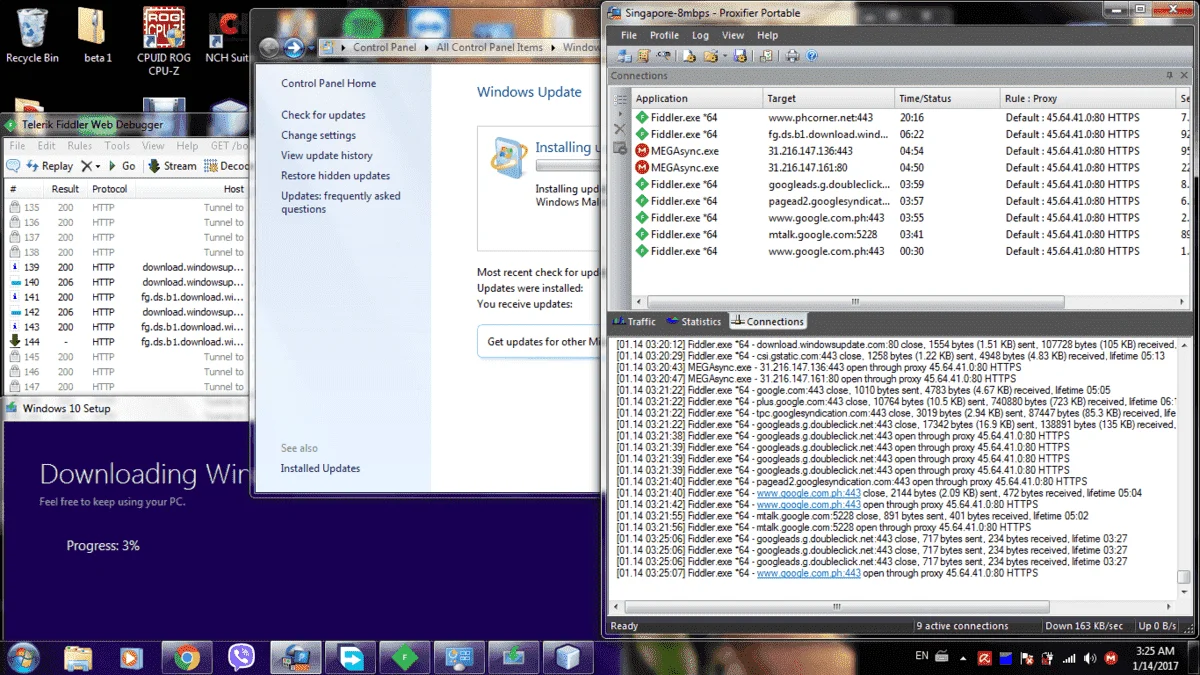Click the blue help icon in Proxifier toolbar
1200x675 pixels.
(x=812, y=56)
